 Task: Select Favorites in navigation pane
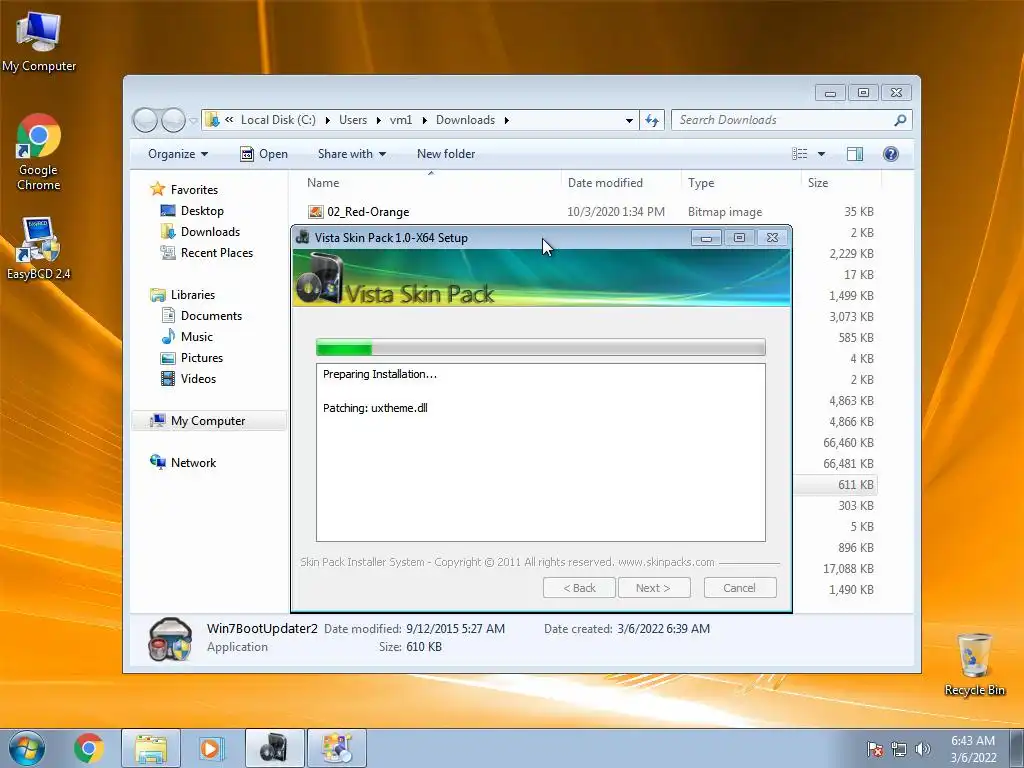(x=194, y=189)
